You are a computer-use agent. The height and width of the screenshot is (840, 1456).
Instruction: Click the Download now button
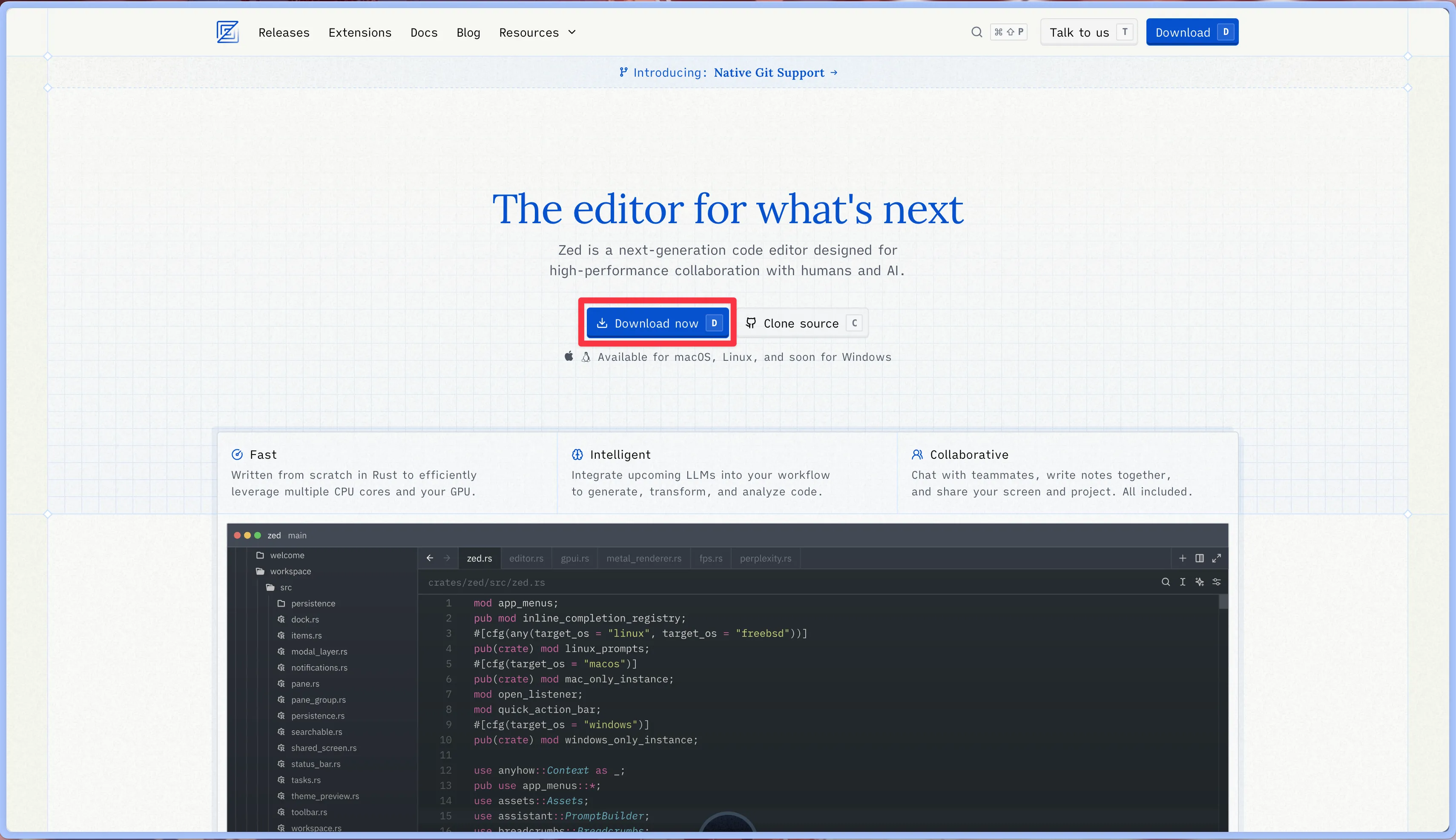tap(658, 323)
